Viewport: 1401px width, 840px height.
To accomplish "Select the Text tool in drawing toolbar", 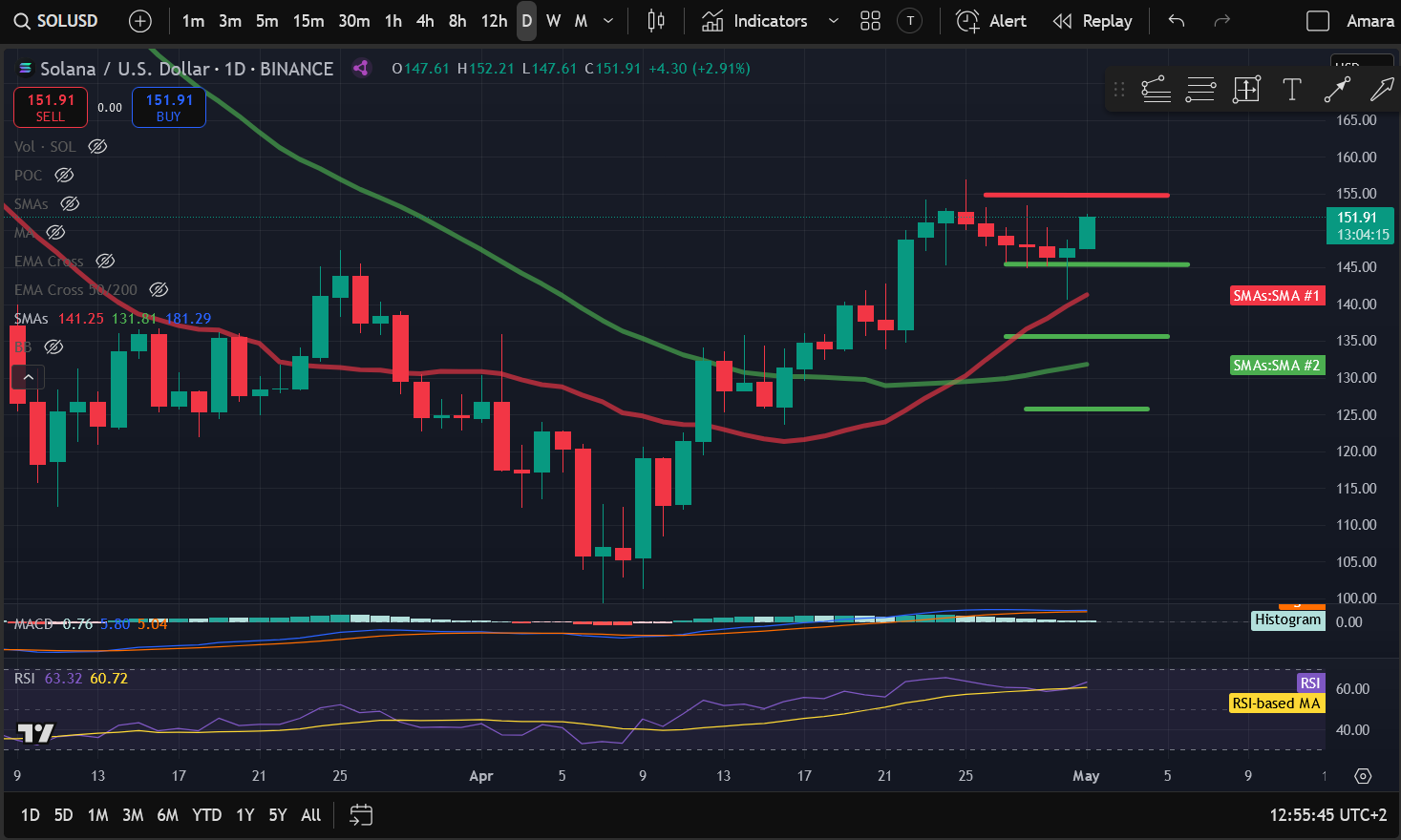I will point(1292,89).
